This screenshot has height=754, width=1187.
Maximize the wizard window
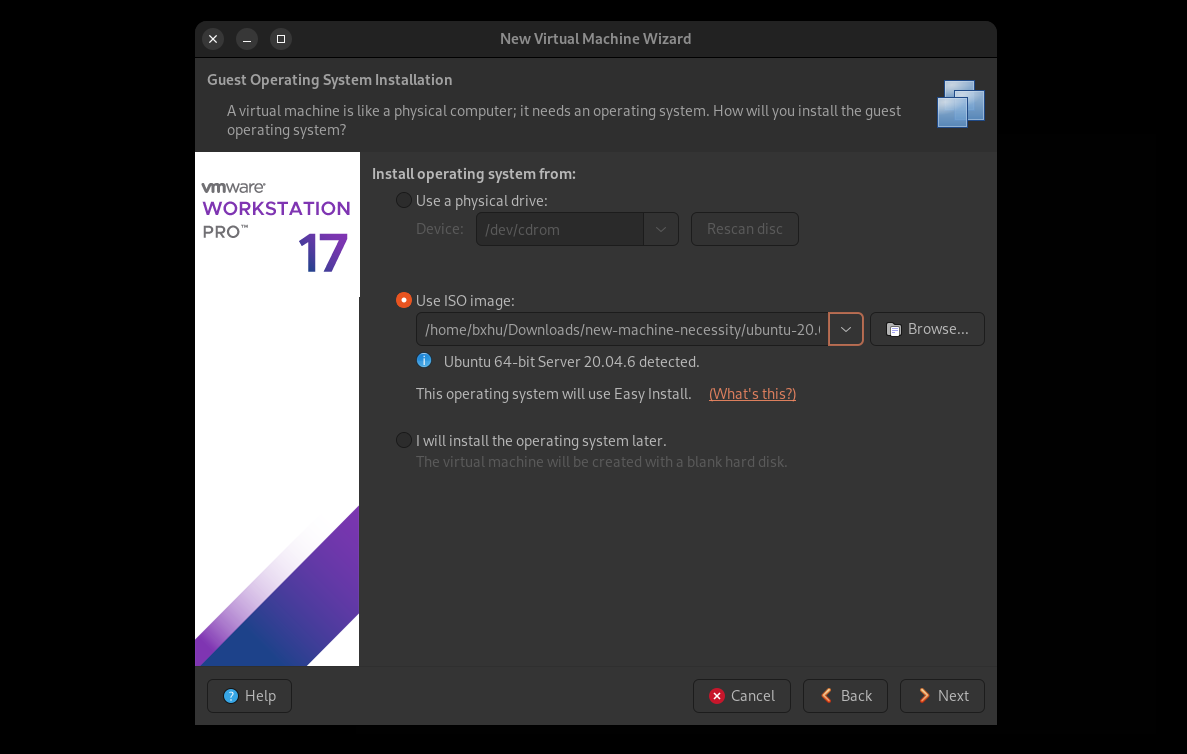[281, 39]
